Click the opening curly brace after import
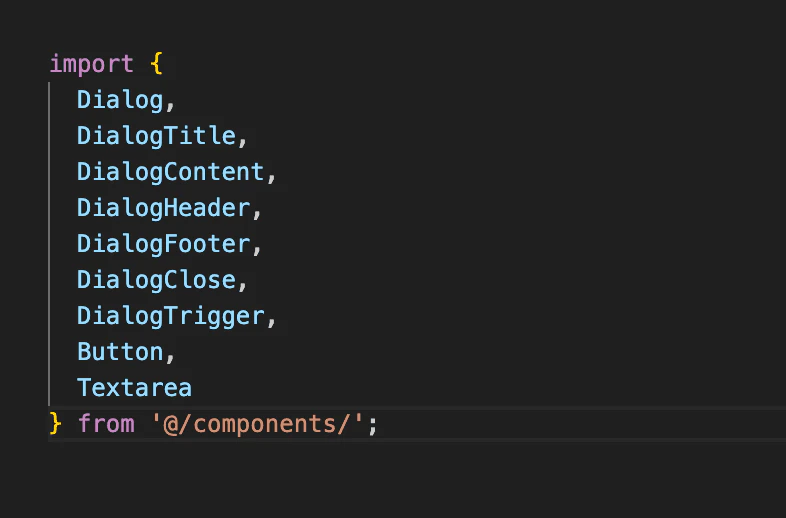 156,64
